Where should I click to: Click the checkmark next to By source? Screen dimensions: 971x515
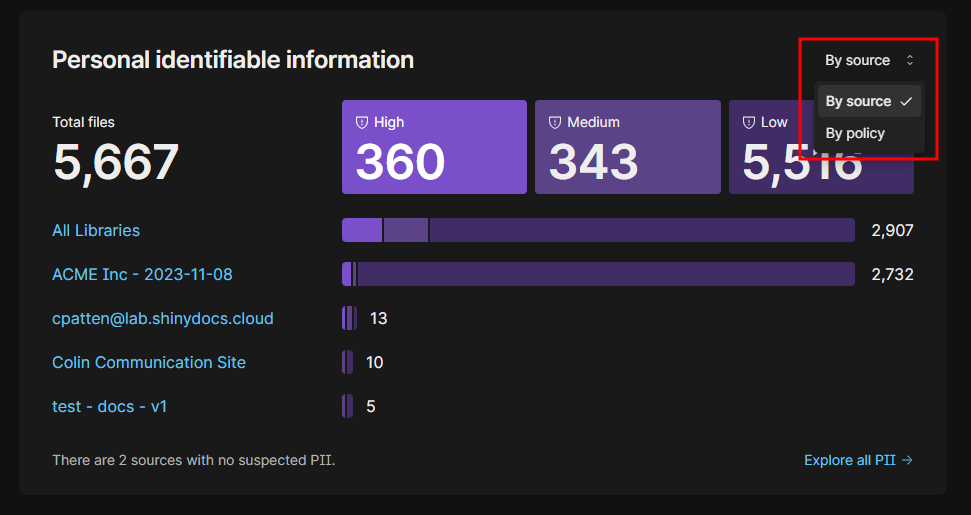coord(906,101)
